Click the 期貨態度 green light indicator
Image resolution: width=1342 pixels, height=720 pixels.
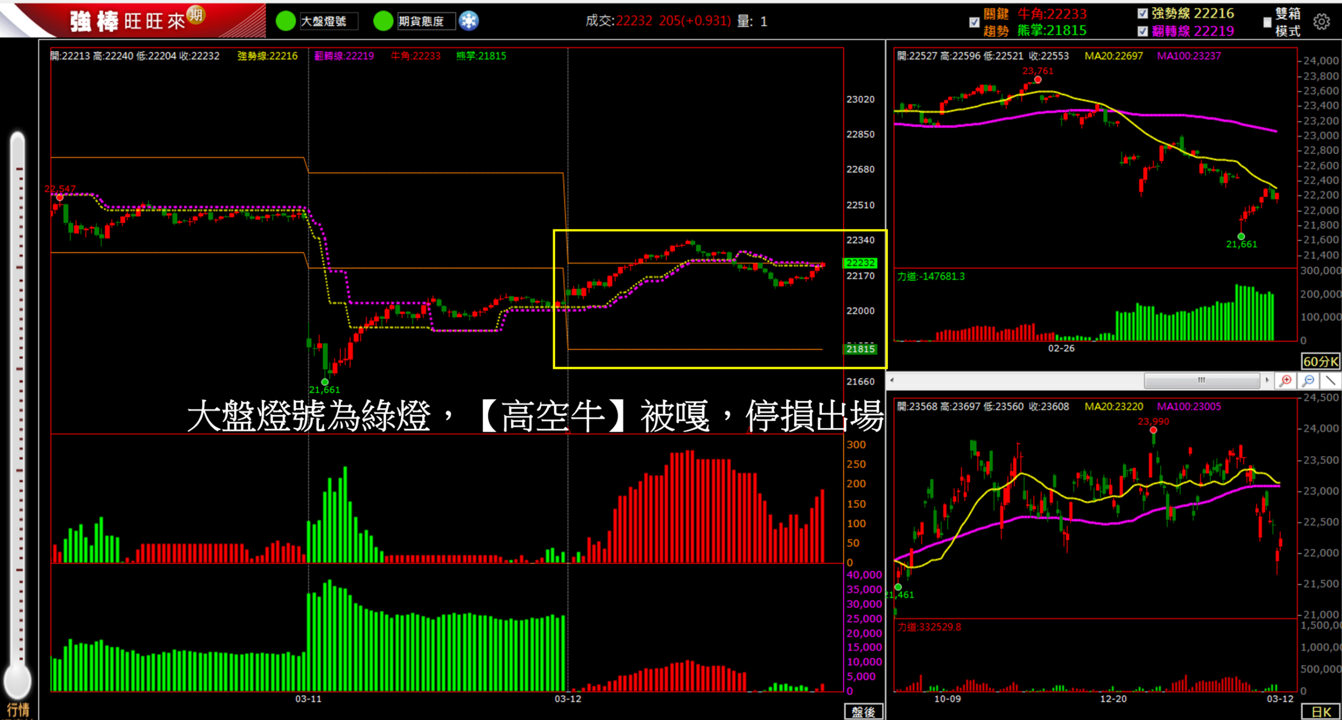[383, 21]
